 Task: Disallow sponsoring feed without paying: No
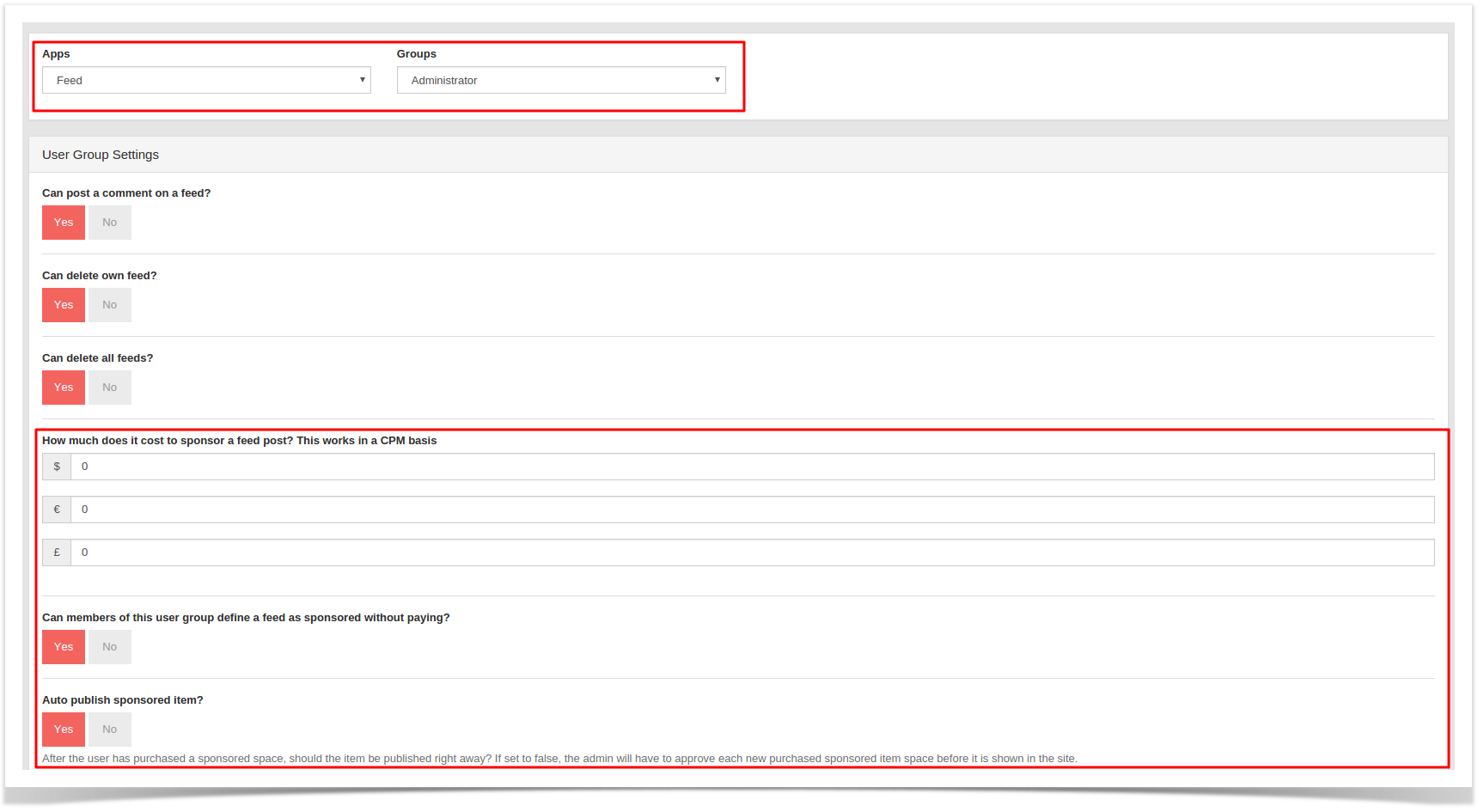point(110,647)
